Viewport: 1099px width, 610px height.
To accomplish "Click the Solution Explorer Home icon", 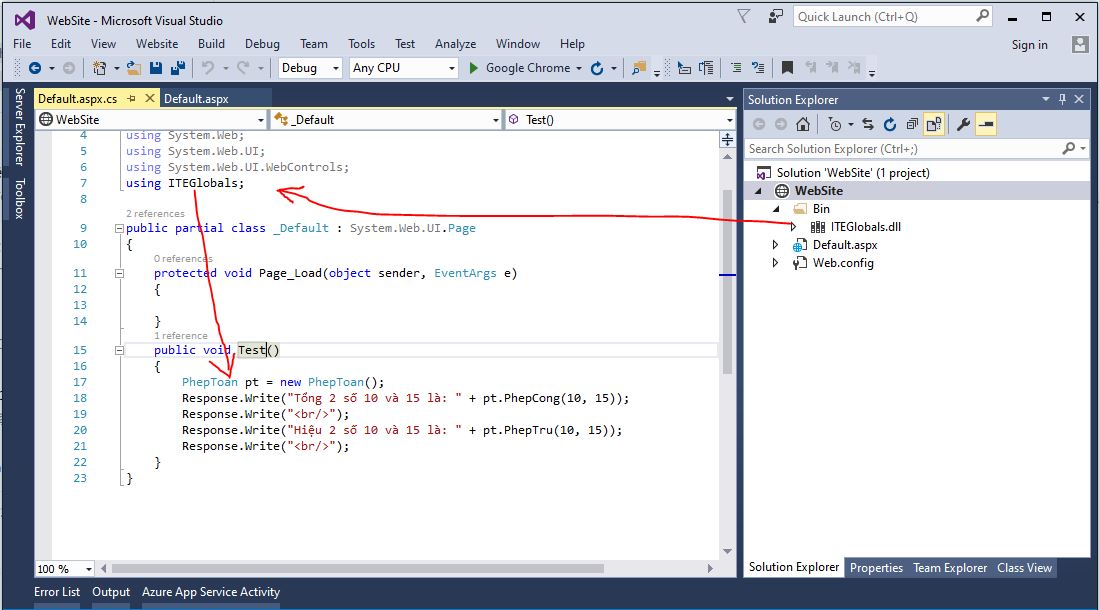I will pyautogui.click(x=803, y=125).
